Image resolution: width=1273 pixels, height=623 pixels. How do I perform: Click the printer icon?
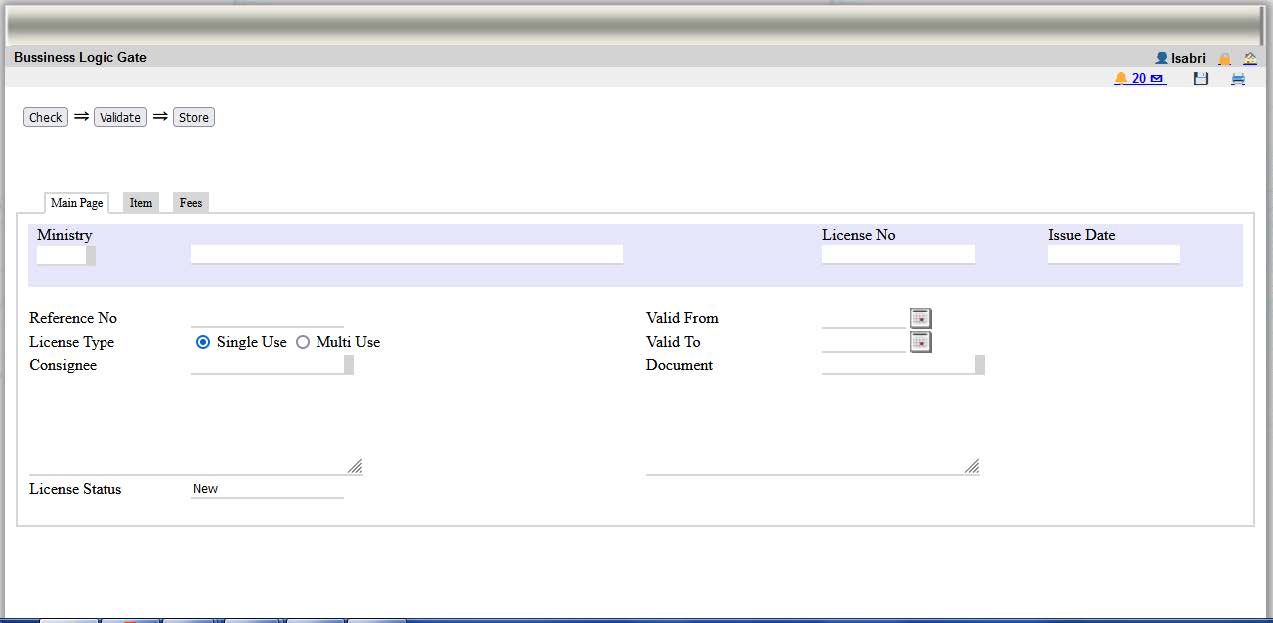[1238, 79]
